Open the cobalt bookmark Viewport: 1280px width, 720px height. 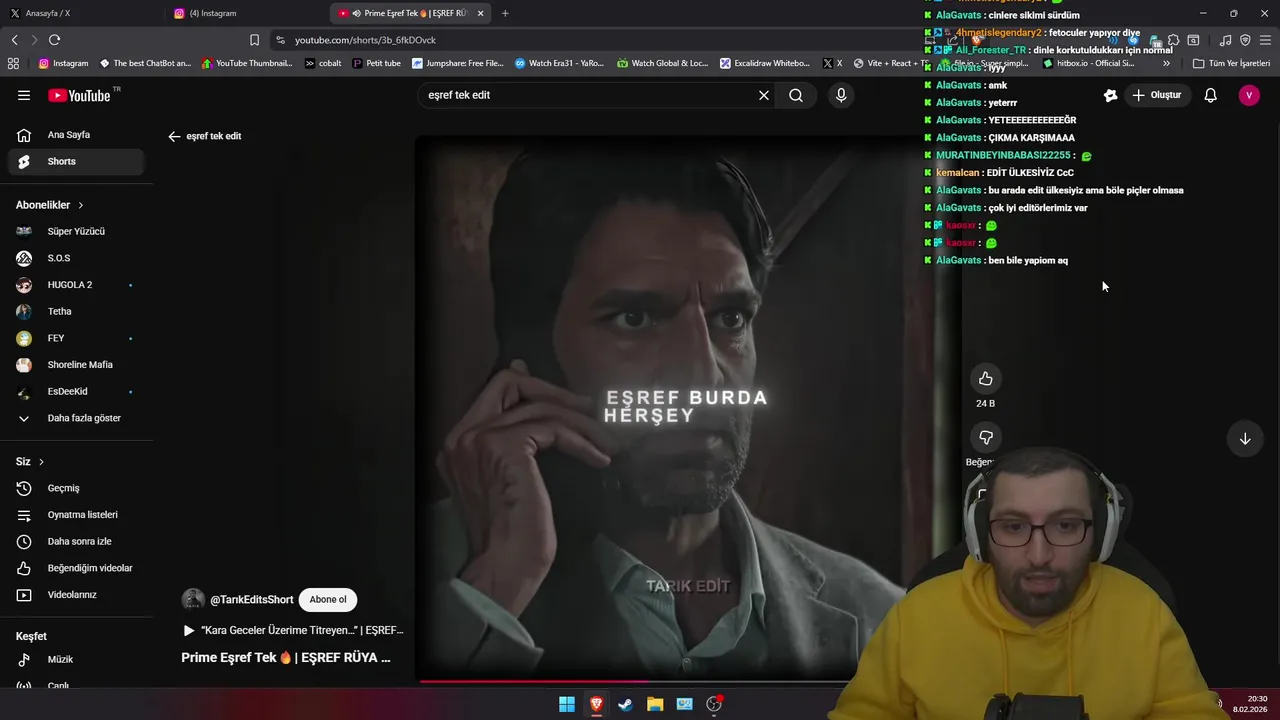pos(323,63)
